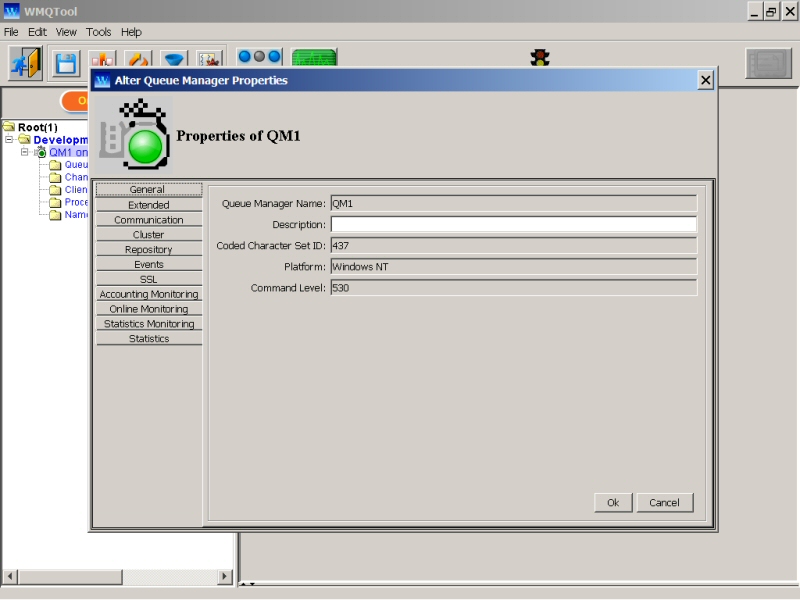This screenshot has height=600, width=800.
Task: Click the blue bowl toolbar icon
Action: (174, 58)
